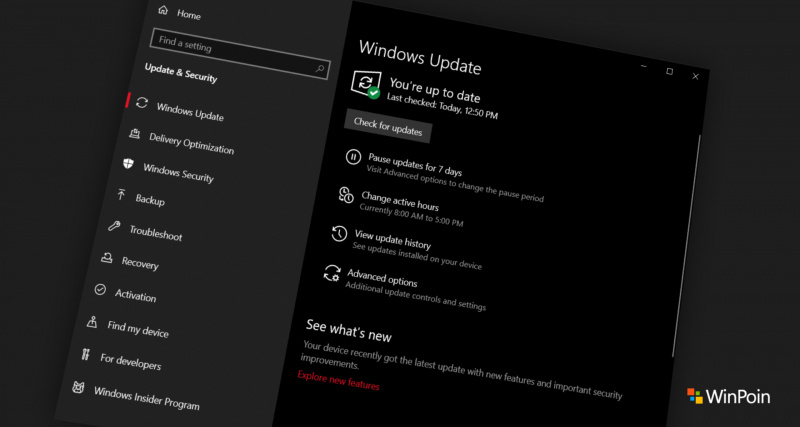
Task: Open the Activation page
Action: (135, 295)
